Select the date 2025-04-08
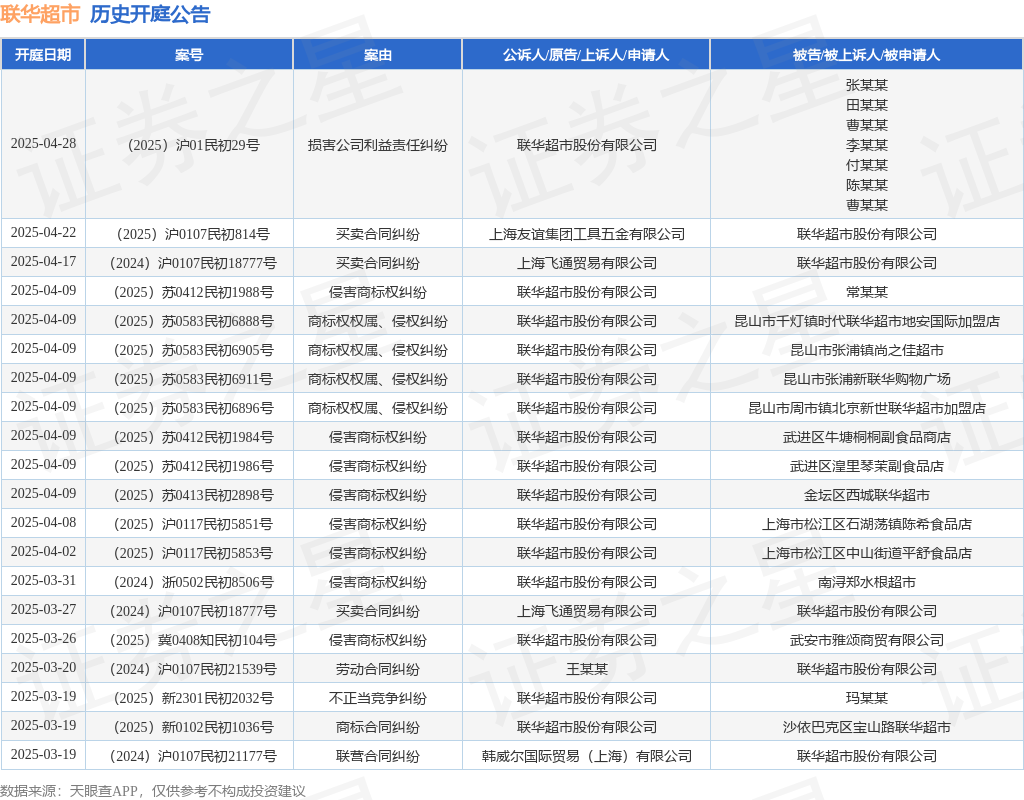Viewport: 1024px width, 800px height. click(43, 522)
